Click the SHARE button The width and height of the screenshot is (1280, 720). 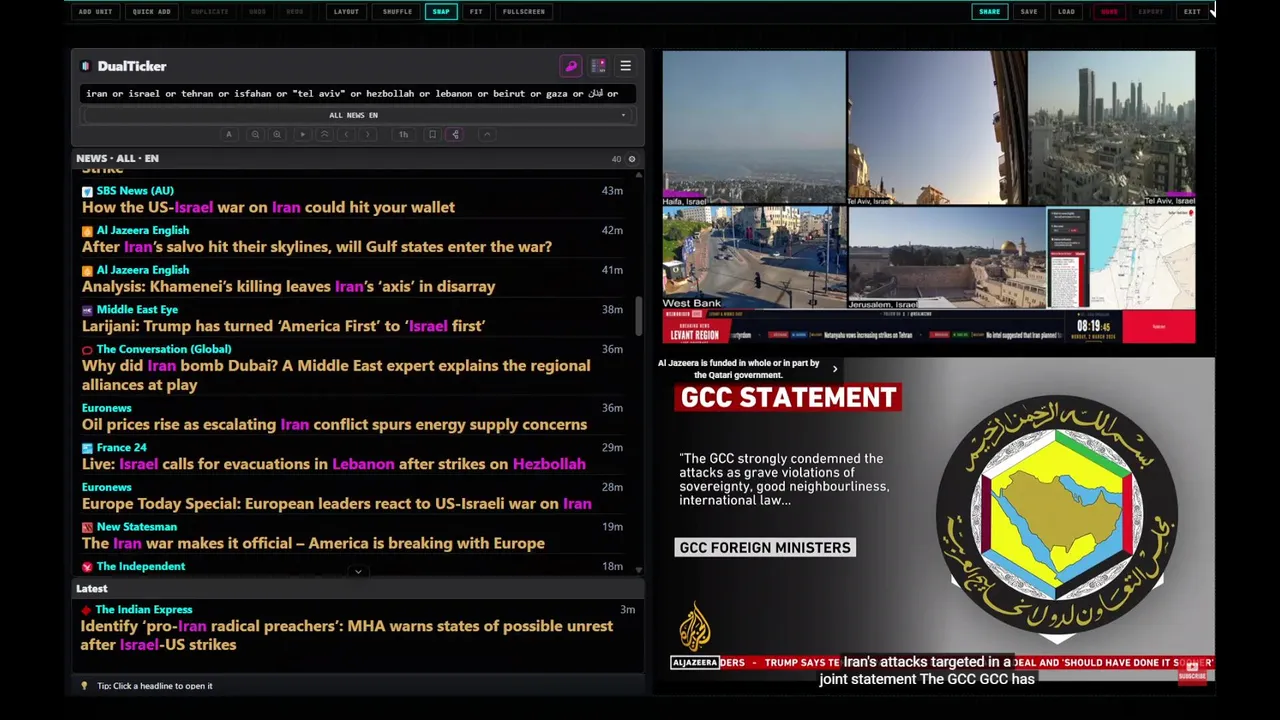coord(989,12)
